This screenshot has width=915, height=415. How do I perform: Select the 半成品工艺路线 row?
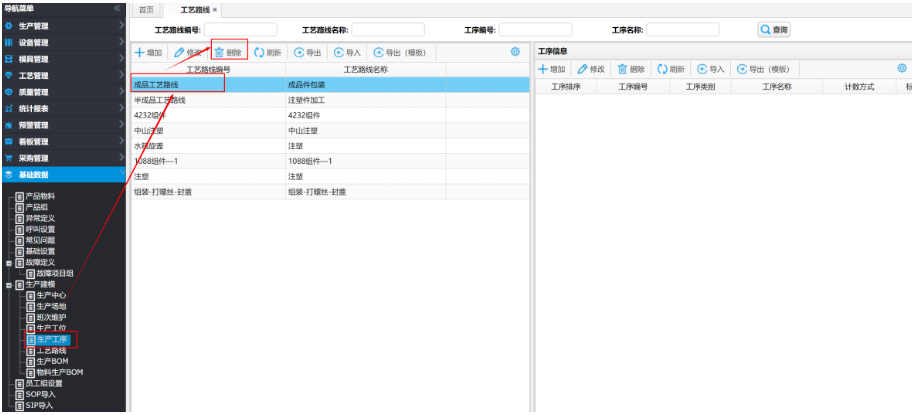click(x=330, y=100)
